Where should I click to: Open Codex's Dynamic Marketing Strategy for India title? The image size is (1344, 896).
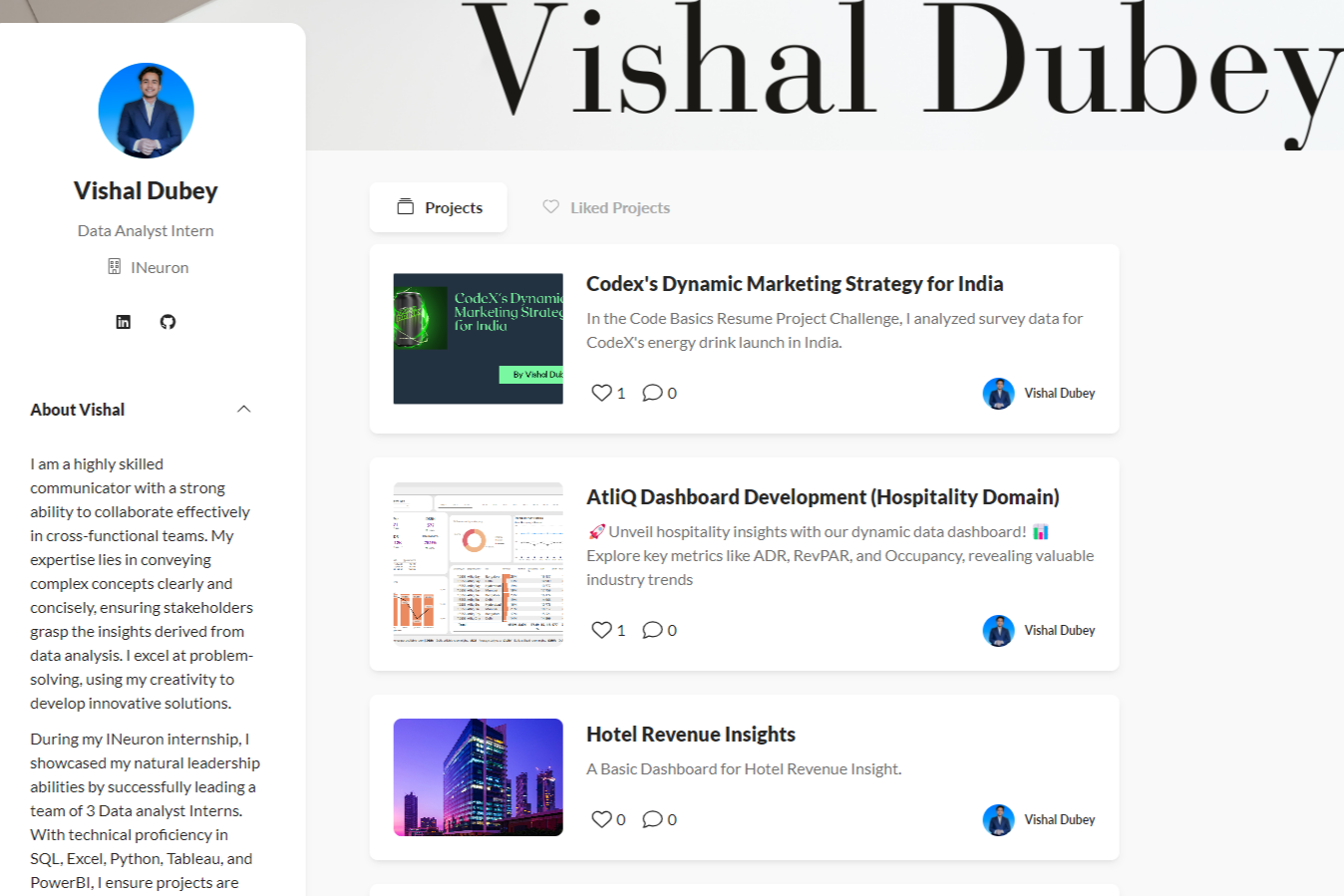click(795, 284)
